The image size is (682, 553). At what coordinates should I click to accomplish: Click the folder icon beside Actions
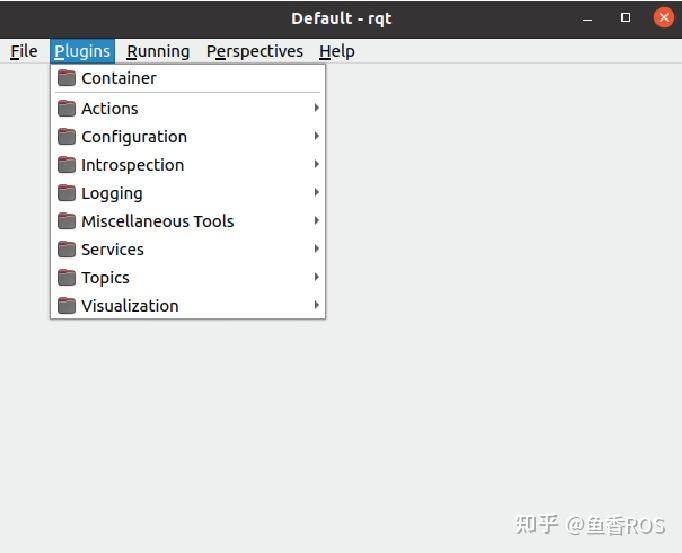[67, 108]
